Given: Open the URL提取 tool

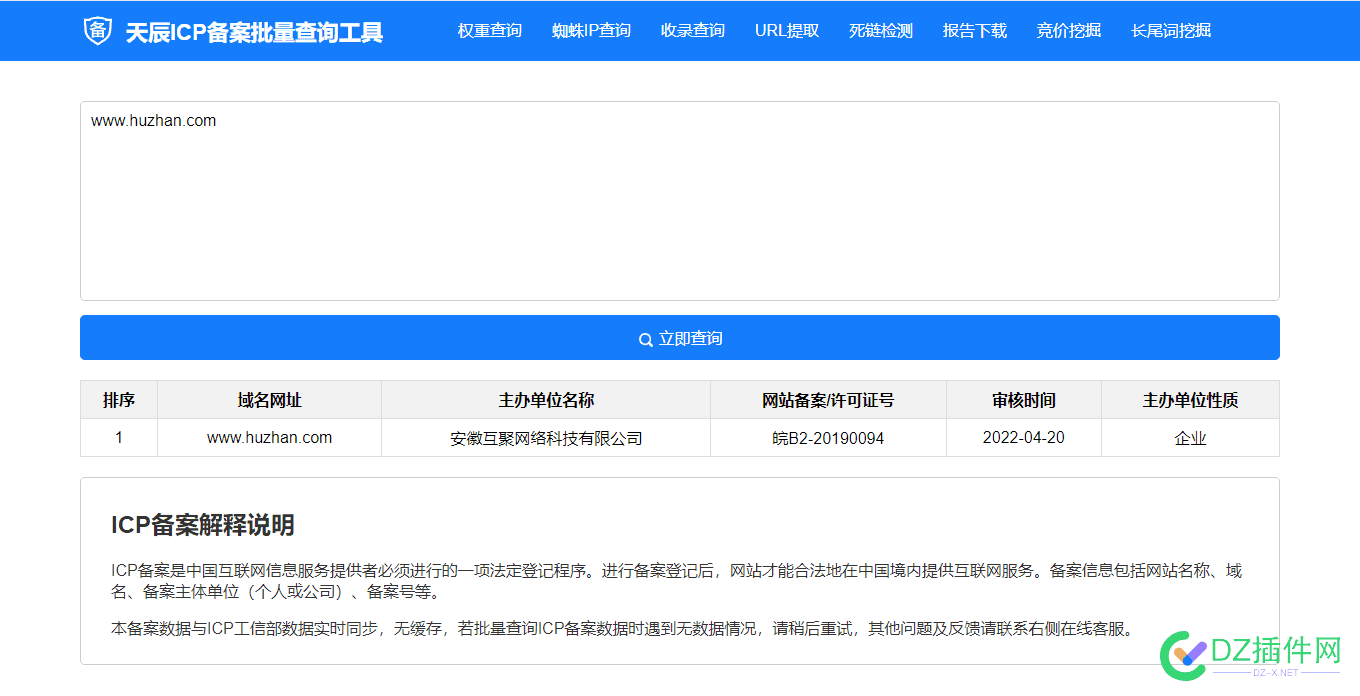Looking at the screenshot, I should point(787,31).
